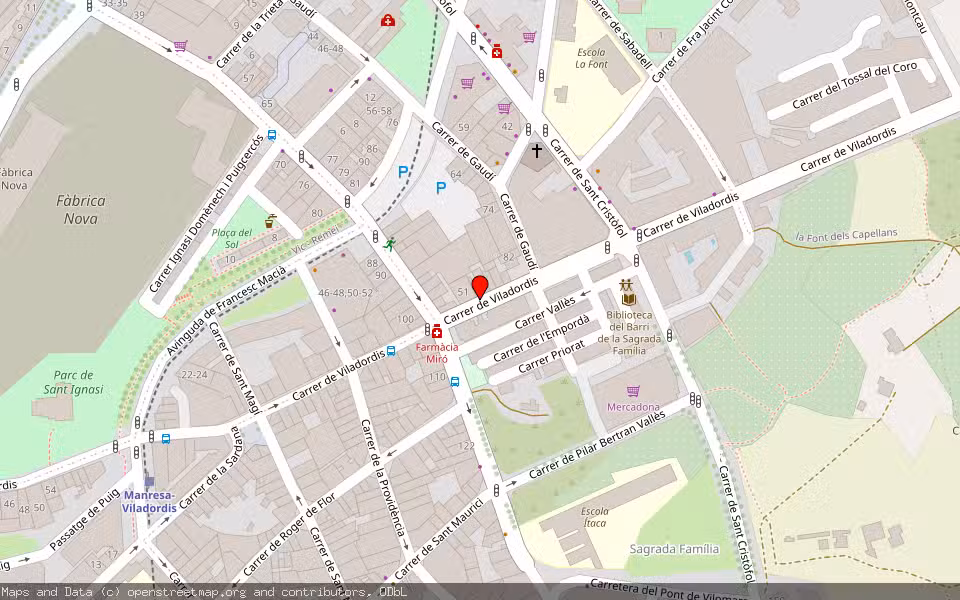This screenshot has width=960, height=600.
Task: Click the bus stop icon beside the Viladordis street label
Action: (389, 353)
